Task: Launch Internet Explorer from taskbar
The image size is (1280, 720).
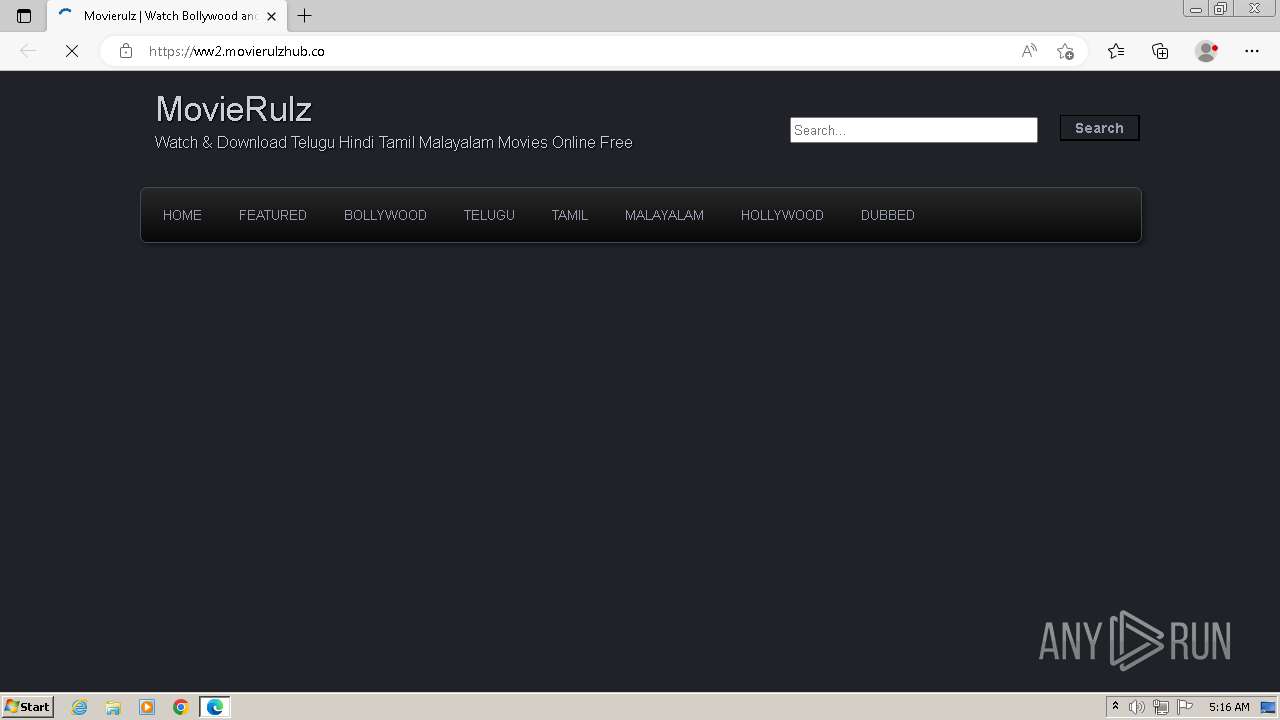Action: tap(79, 707)
